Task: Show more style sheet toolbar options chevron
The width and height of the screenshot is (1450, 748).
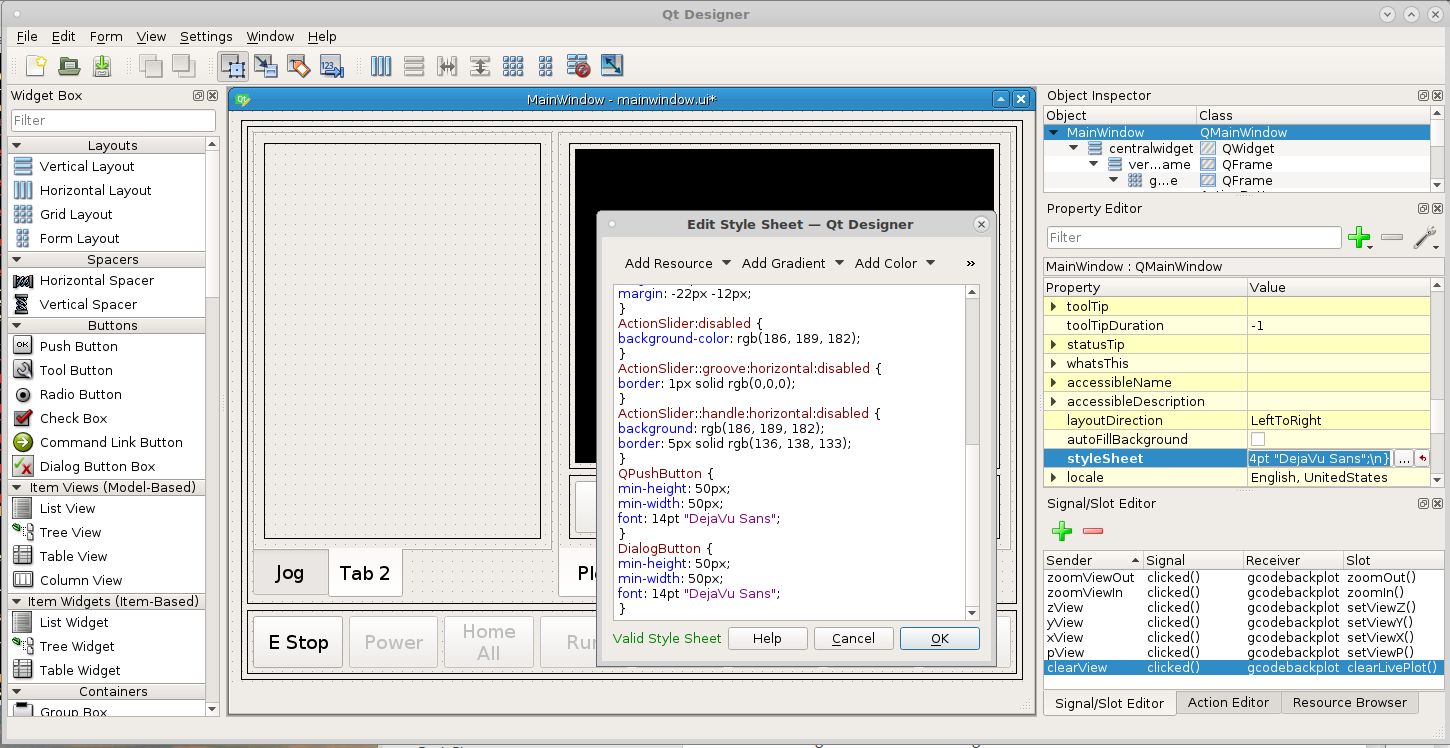Action: [x=970, y=263]
